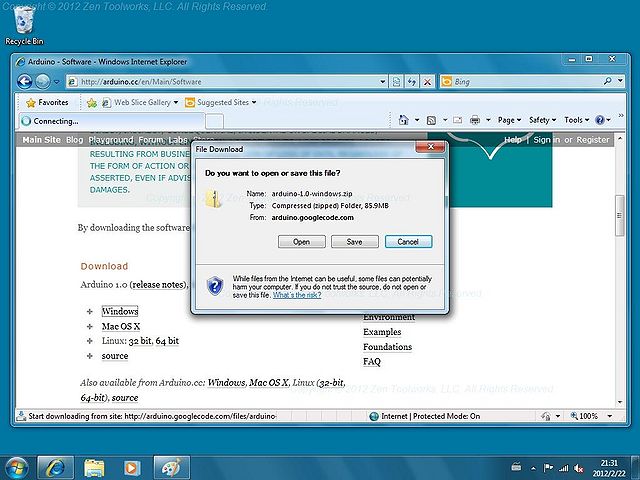640x480 pixels.
Task: Open the Suggested Sites dropdown
Action: [x=220, y=102]
